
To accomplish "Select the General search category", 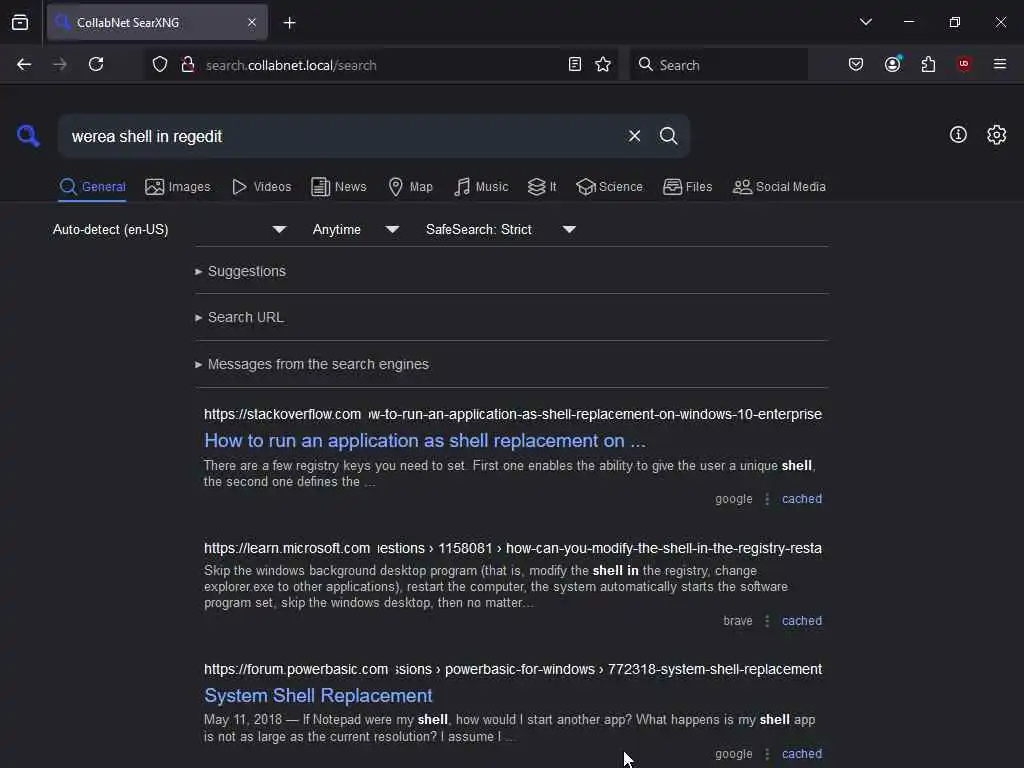I will (92, 187).
